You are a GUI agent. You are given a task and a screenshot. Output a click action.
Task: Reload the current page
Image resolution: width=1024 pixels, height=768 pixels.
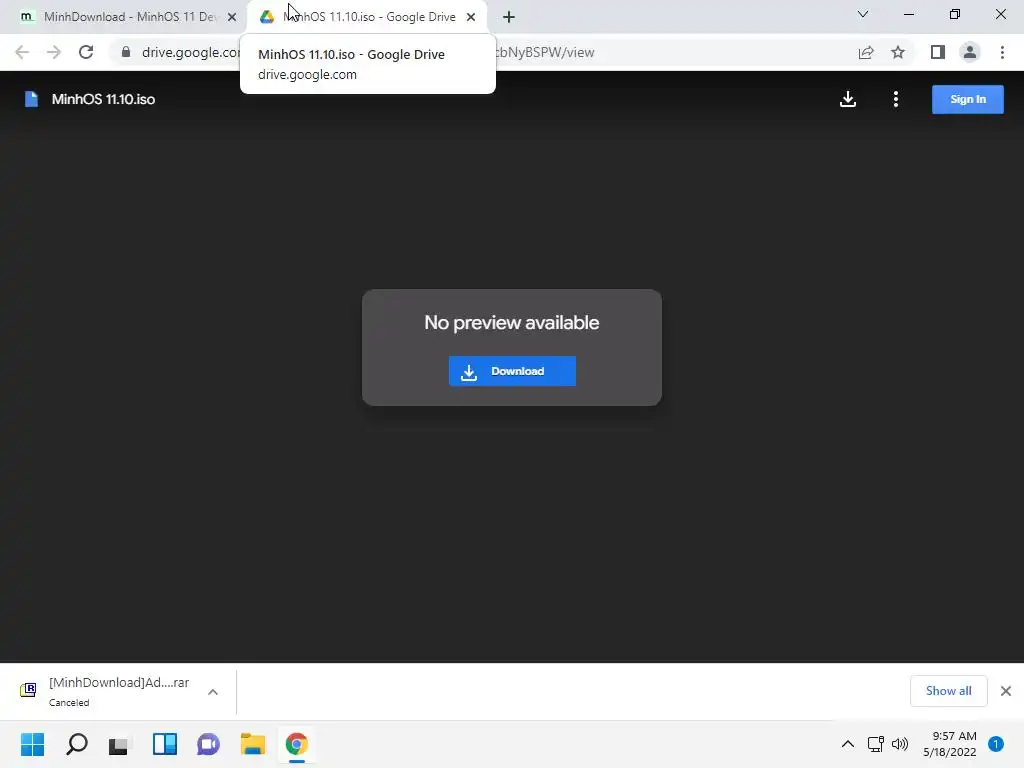pos(86,52)
